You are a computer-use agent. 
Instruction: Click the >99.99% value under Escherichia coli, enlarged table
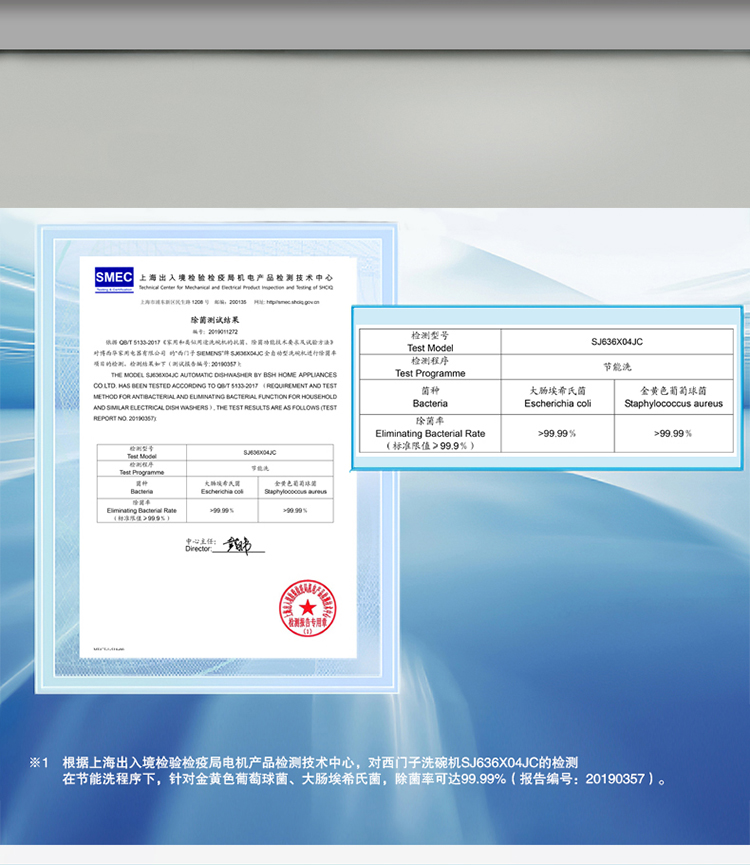557,434
